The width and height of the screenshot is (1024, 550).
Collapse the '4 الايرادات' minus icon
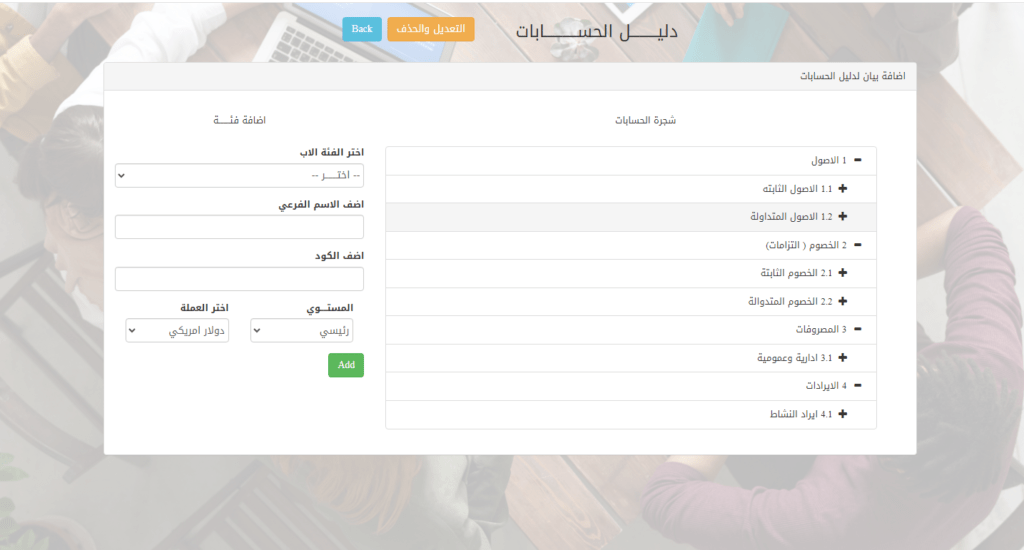click(x=857, y=385)
